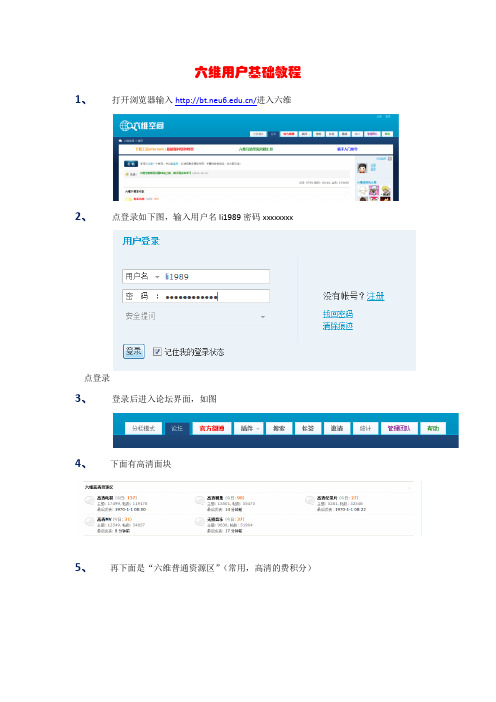Open the purple 管理团队 tab

pos(399,428)
